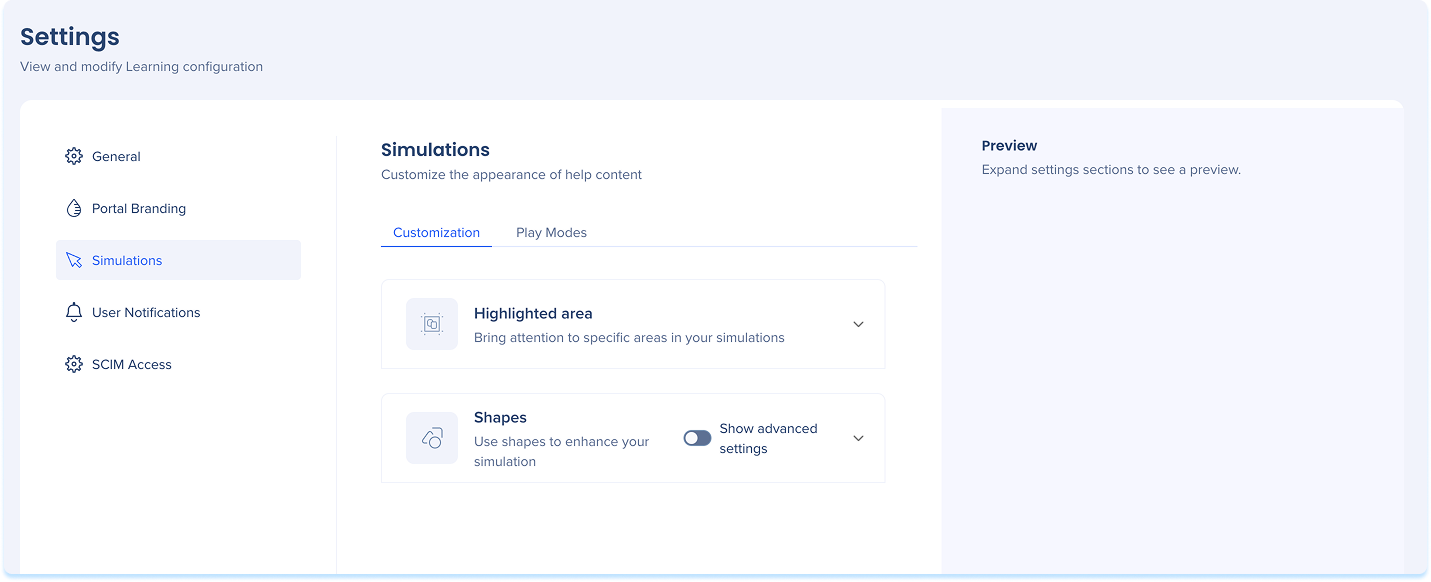Enable the Show advanced settings toggle
1431x582 pixels.
[697, 438]
